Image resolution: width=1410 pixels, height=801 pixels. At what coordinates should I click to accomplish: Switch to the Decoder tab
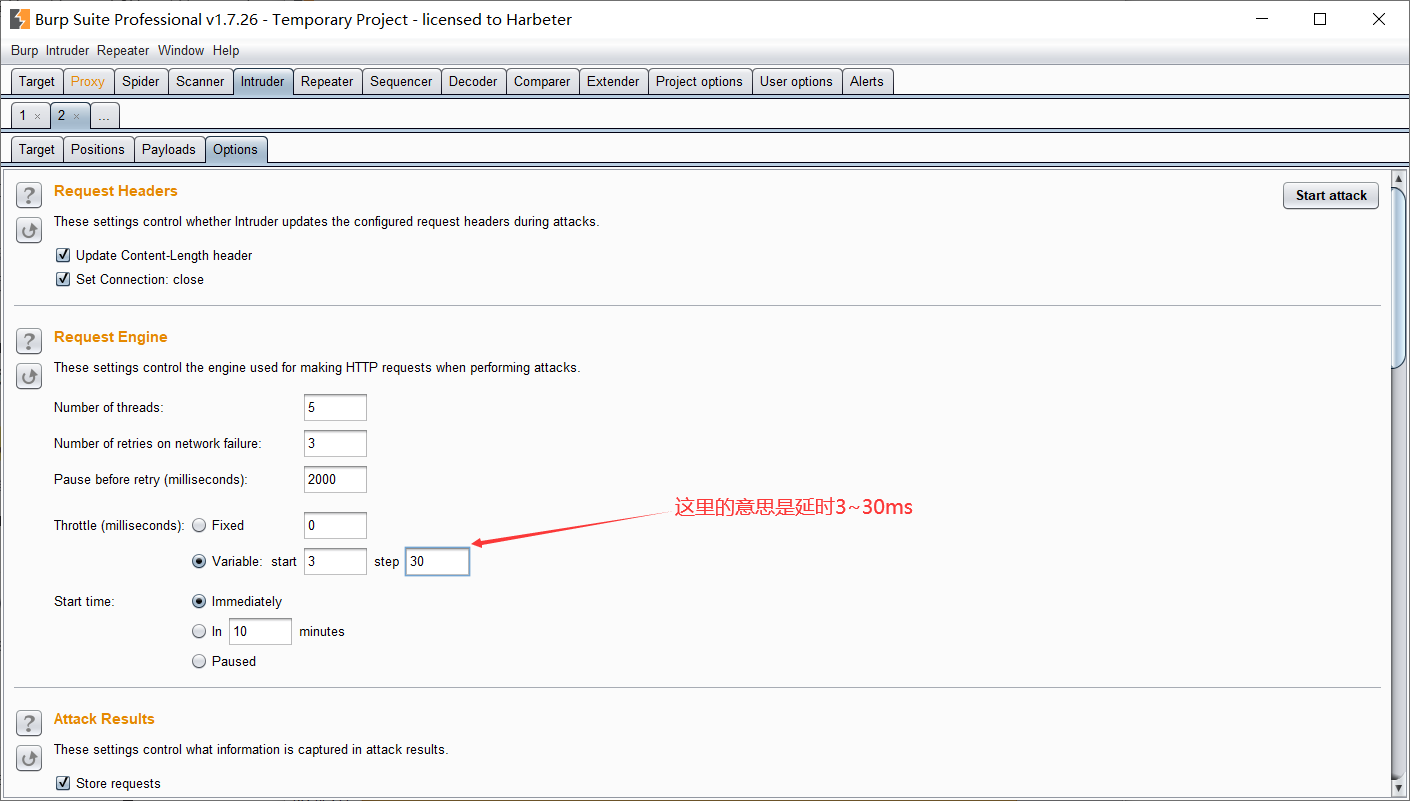(473, 81)
